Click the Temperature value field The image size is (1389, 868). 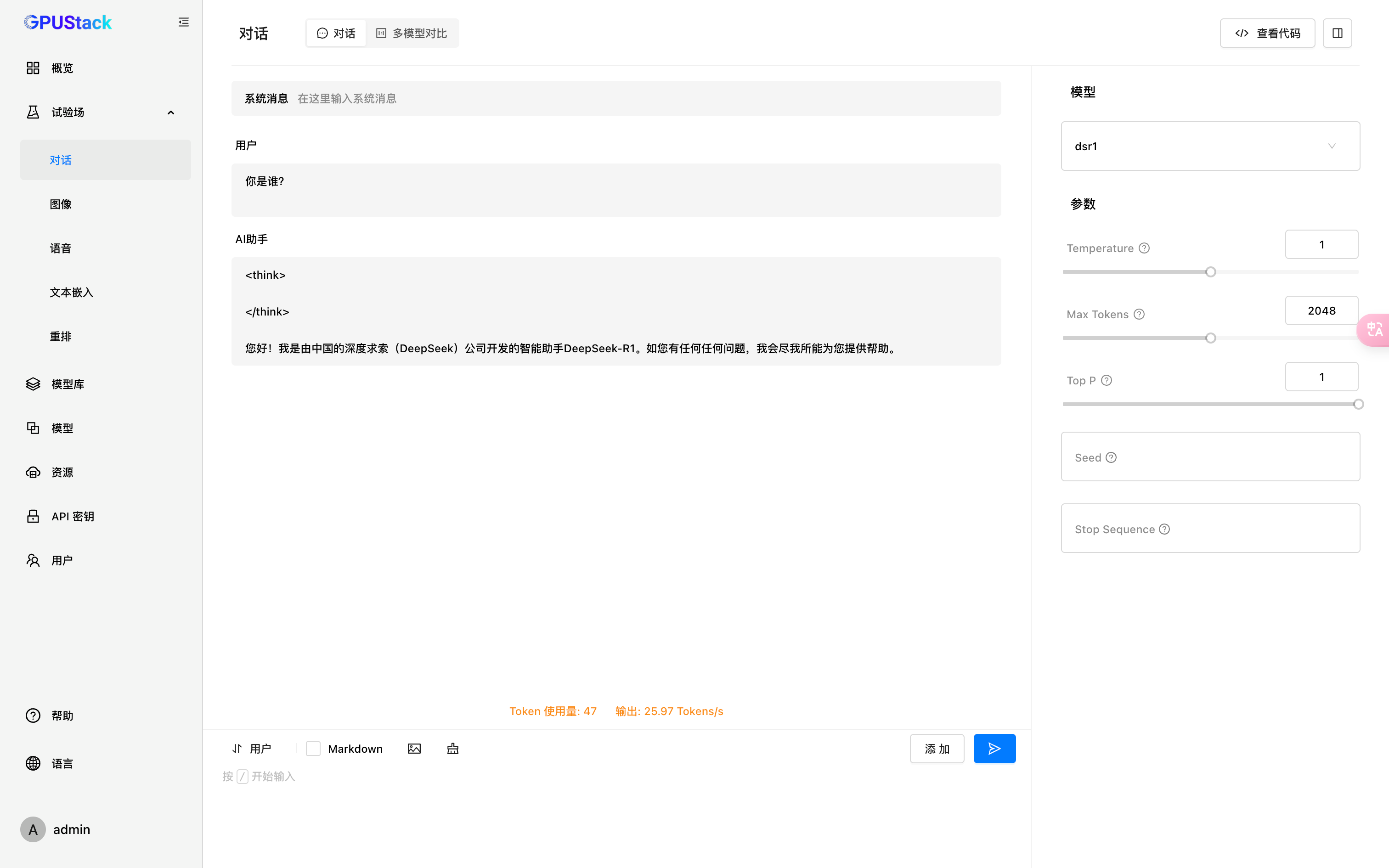point(1321,244)
